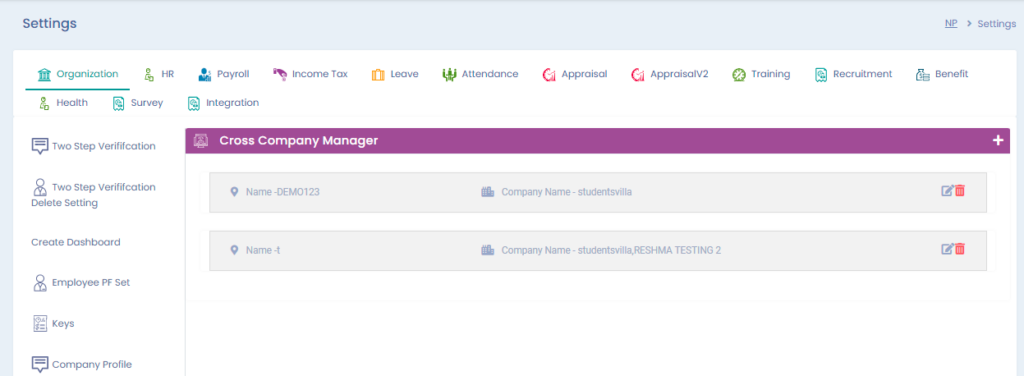Go to the Recruitment tab
Screen dimensions: 1024x376
(853, 74)
